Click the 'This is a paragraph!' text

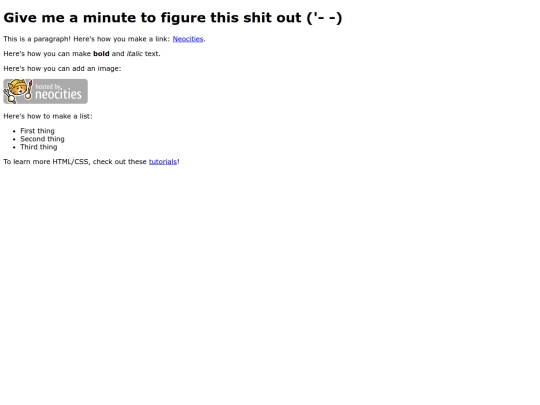pyautogui.click(x=37, y=39)
